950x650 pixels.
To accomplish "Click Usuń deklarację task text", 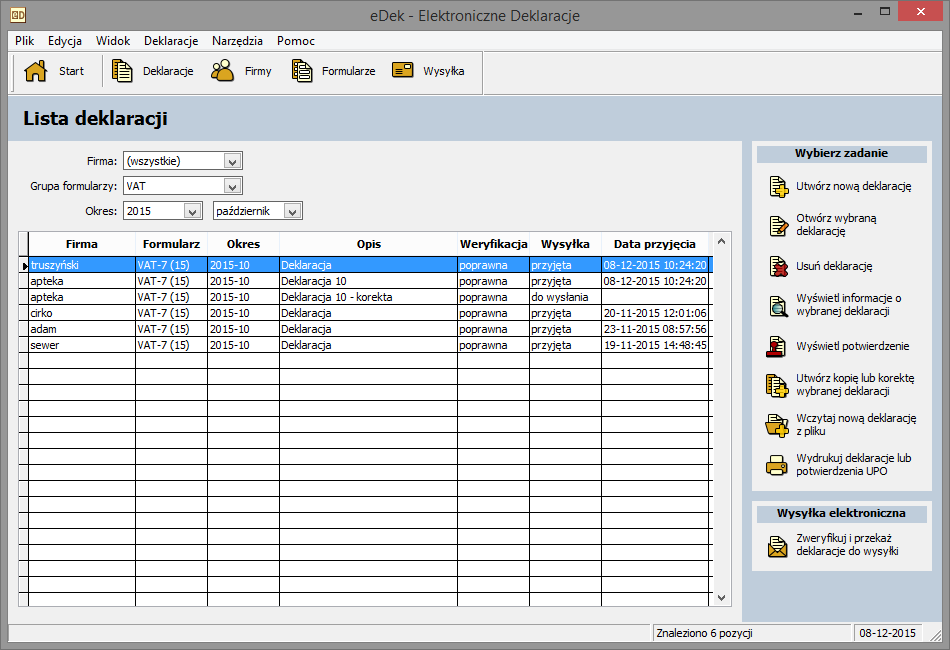I will 834,266.
